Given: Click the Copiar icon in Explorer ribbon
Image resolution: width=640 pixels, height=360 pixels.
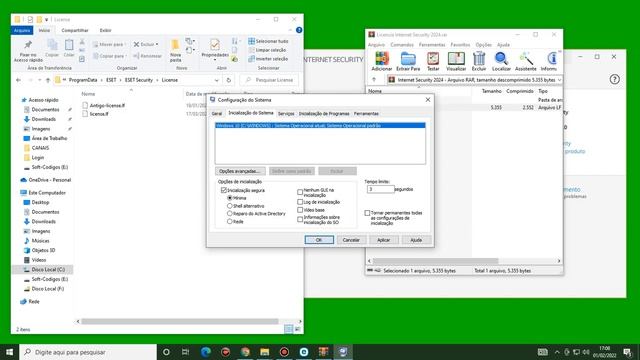Looking at the screenshot, I should tap(52, 44).
